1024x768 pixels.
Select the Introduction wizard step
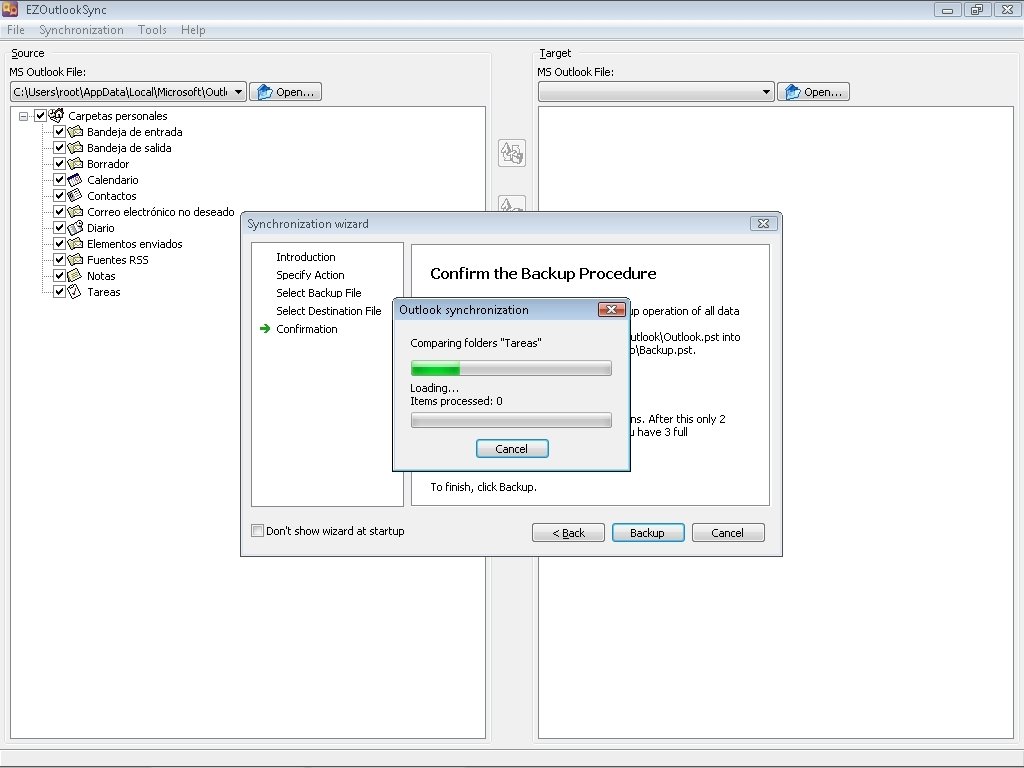point(306,257)
